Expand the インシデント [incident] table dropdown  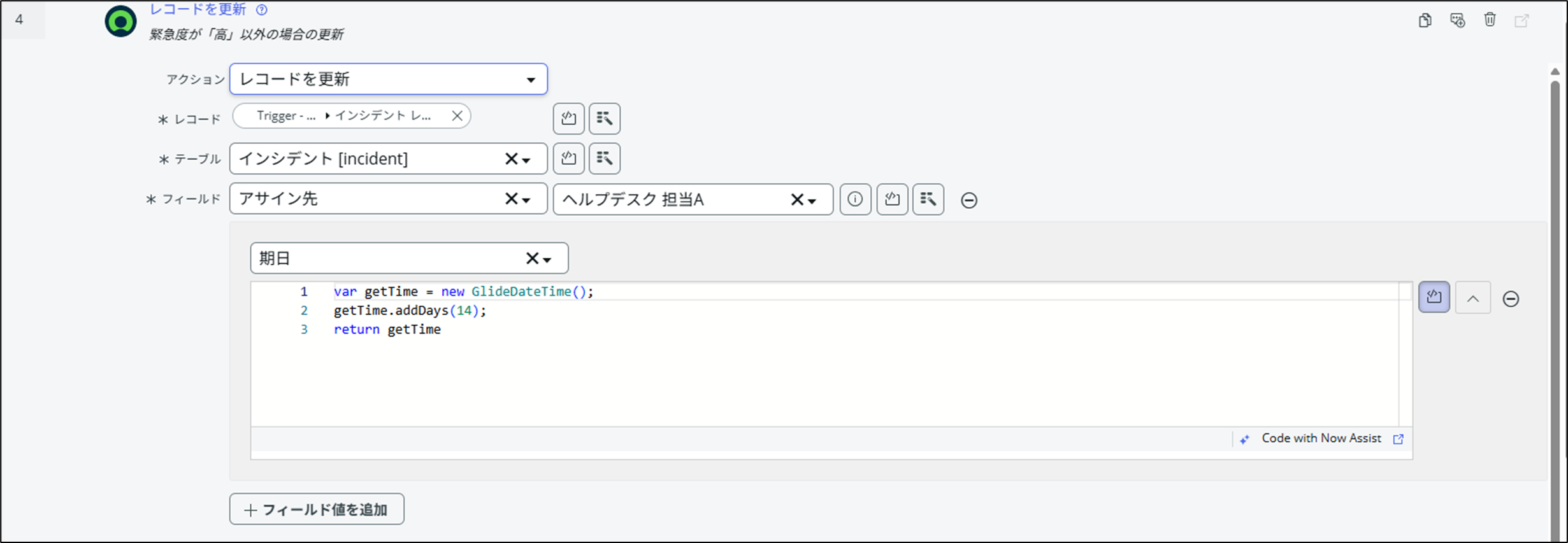pos(526,160)
